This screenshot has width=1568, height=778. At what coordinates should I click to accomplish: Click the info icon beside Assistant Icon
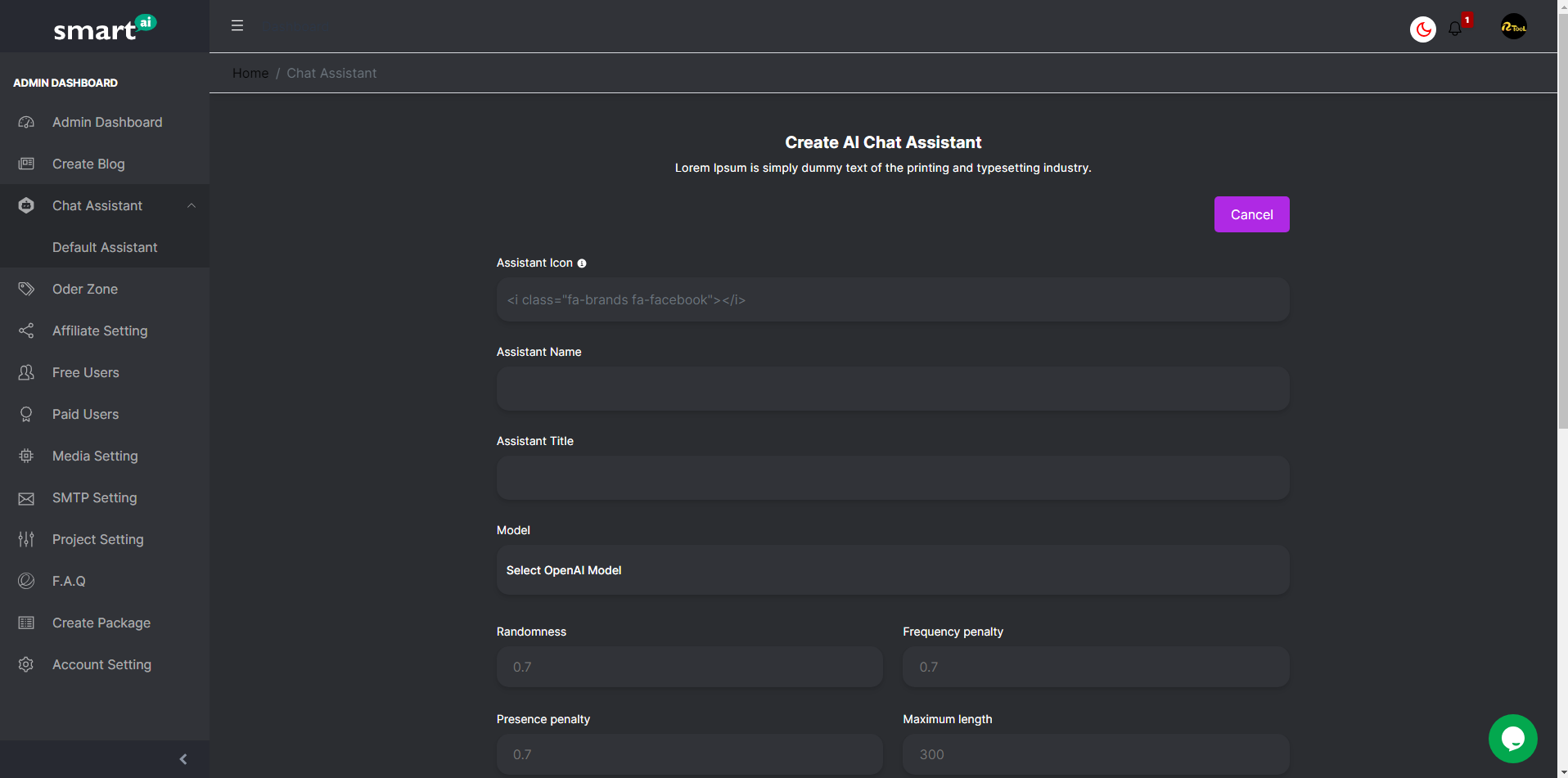582,263
